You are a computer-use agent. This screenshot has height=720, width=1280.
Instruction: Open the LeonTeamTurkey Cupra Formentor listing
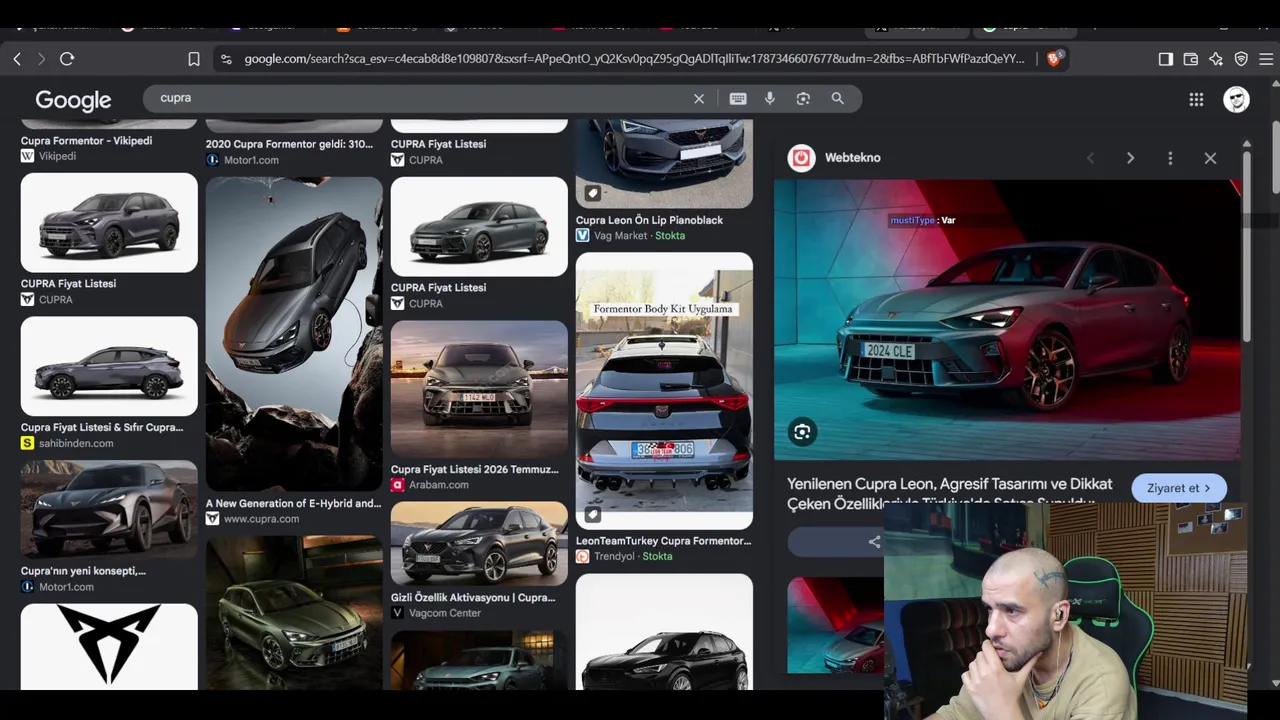(x=663, y=541)
